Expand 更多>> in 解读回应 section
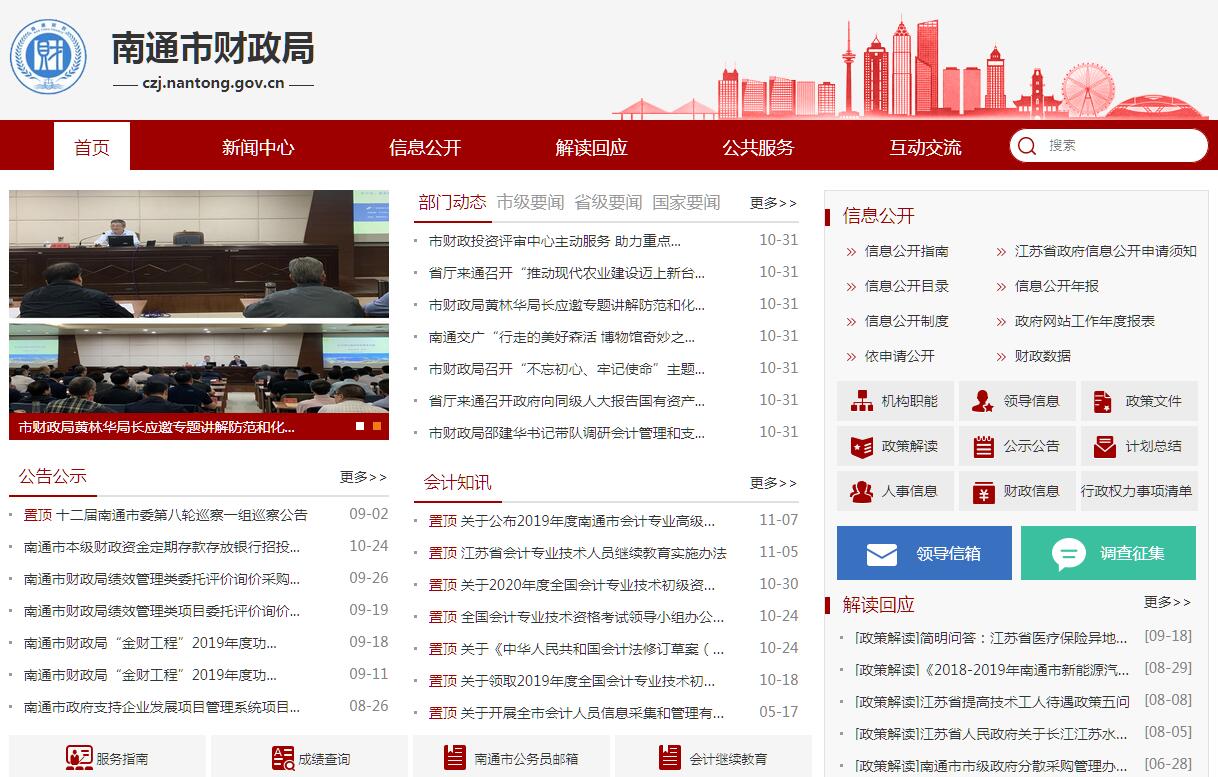Image resolution: width=1218 pixels, height=777 pixels. pyautogui.click(x=1167, y=602)
